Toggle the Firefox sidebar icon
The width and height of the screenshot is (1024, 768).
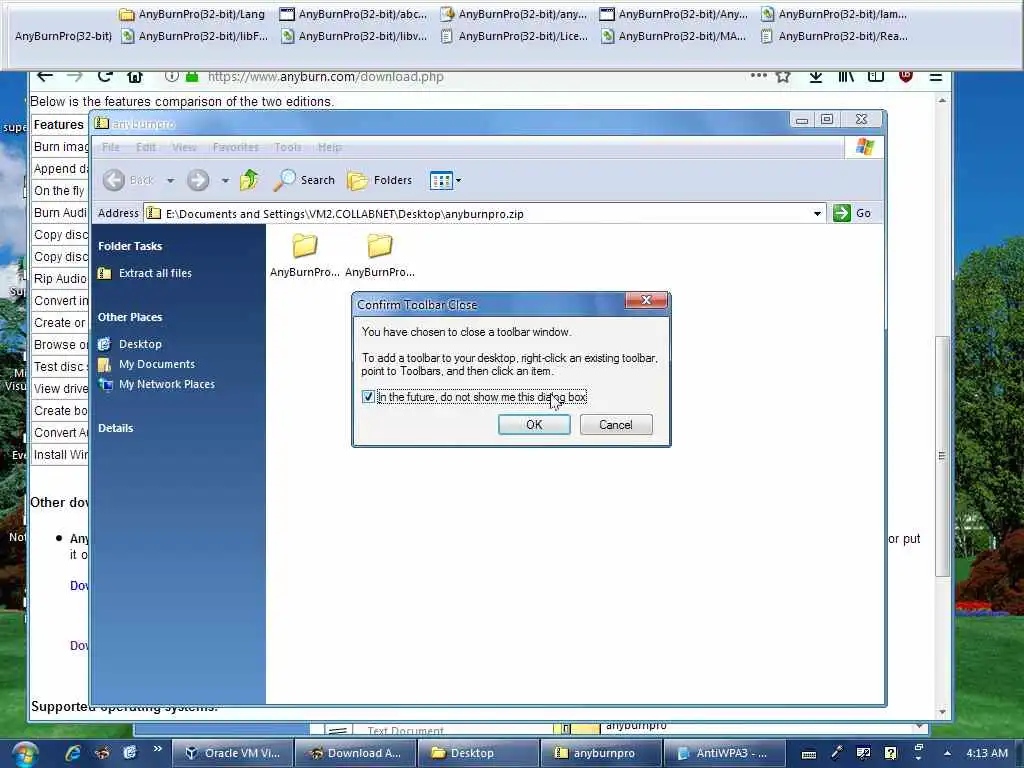tap(876, 76)
